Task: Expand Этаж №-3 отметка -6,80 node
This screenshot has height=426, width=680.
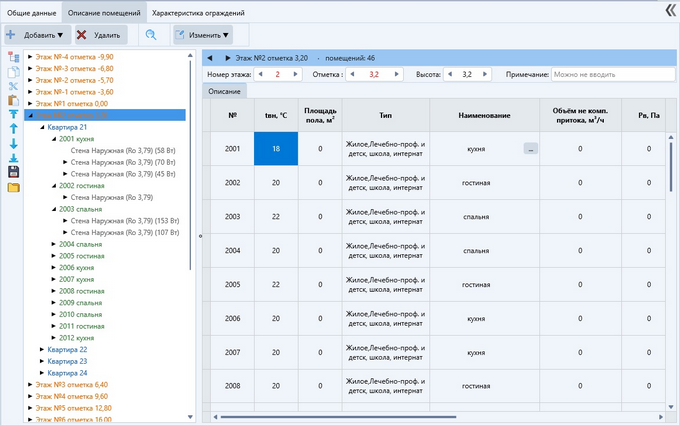Action: point(30,68)
